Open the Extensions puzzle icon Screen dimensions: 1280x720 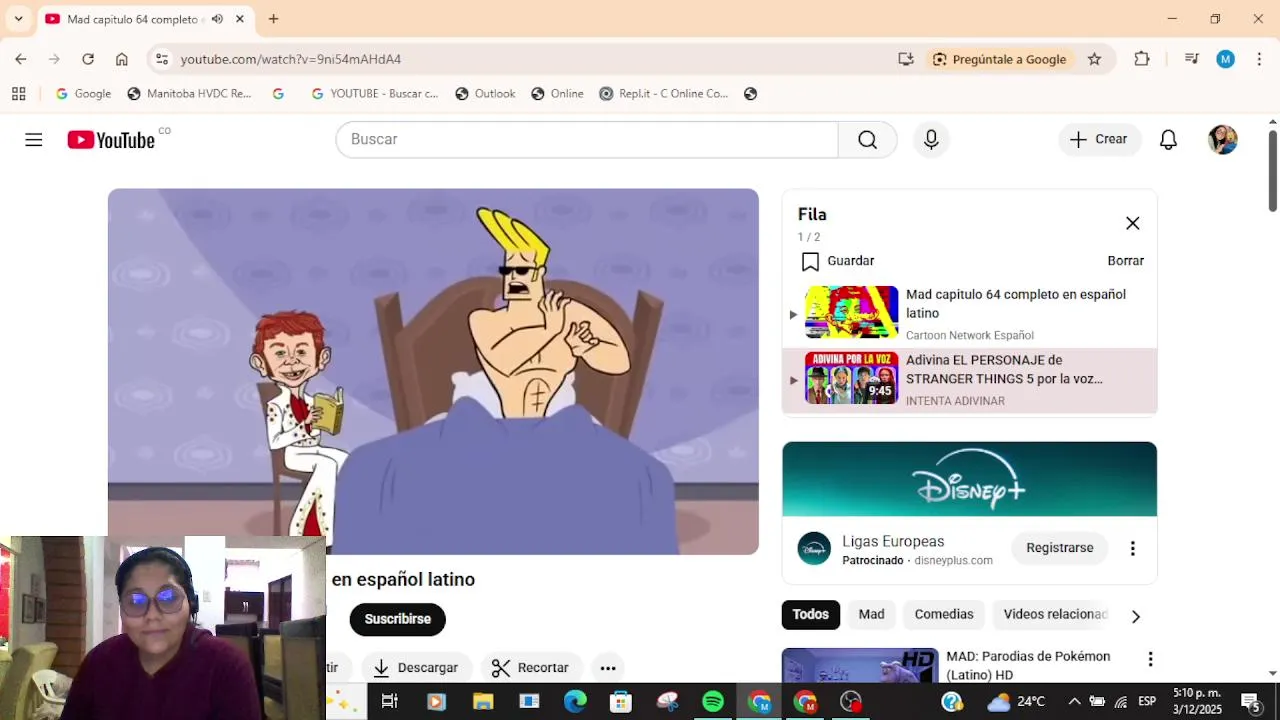(1142, 59)
